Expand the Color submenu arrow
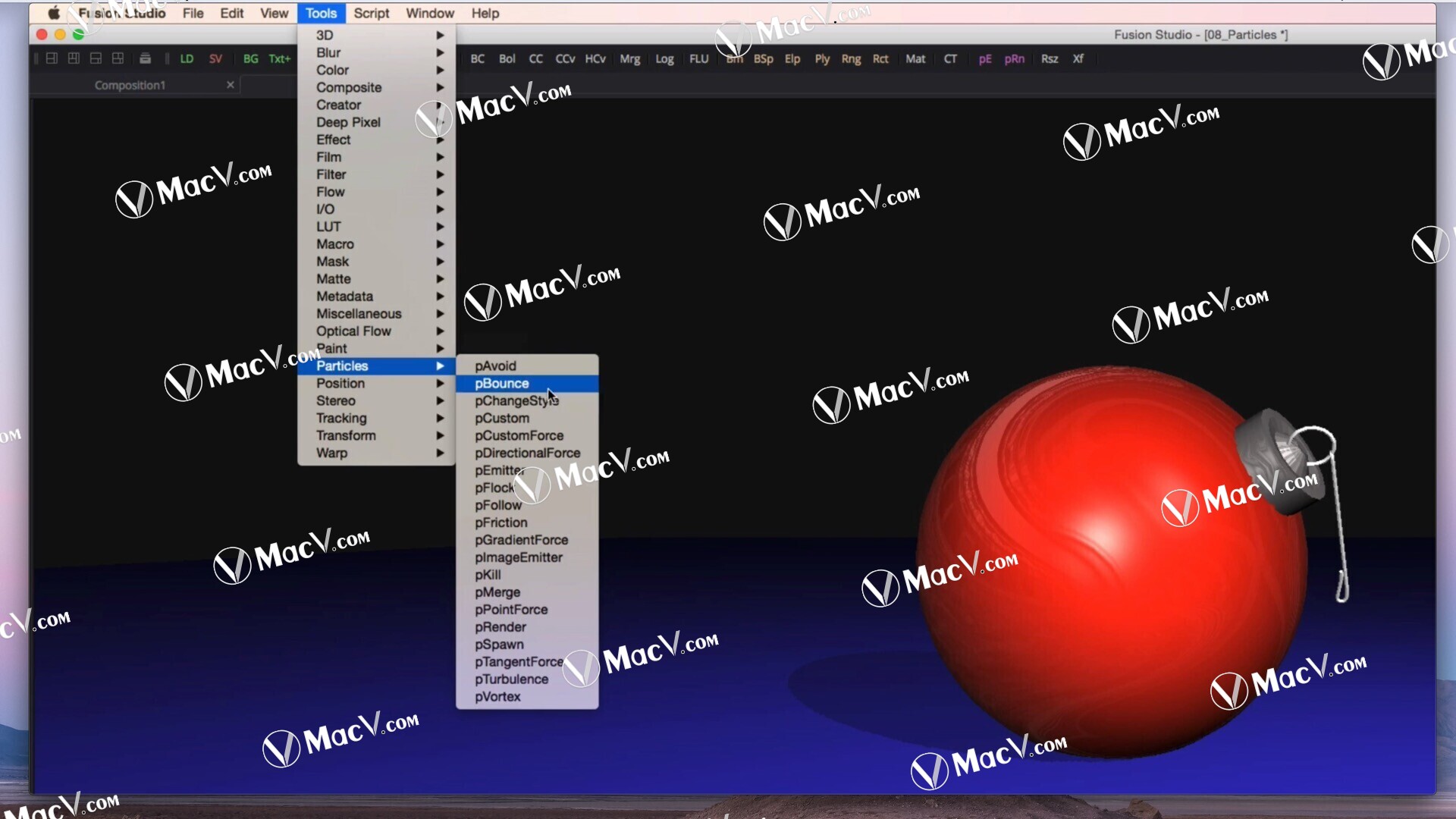This screenshot has width=1456, height=819. (440, 70)
